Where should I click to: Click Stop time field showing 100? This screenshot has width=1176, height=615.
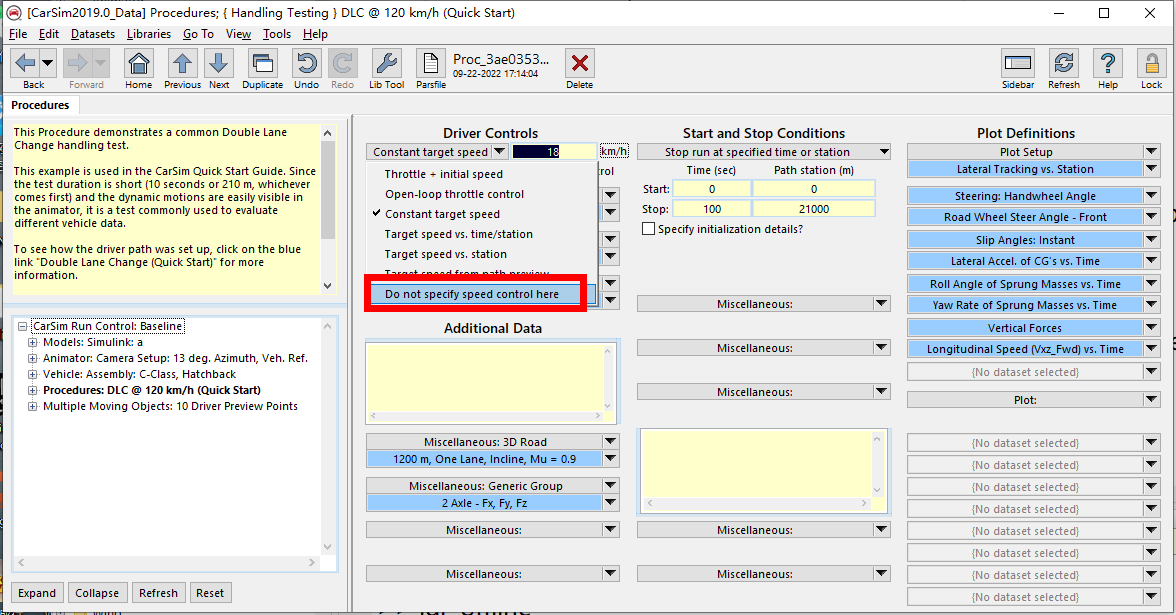[x=712, y=209]
